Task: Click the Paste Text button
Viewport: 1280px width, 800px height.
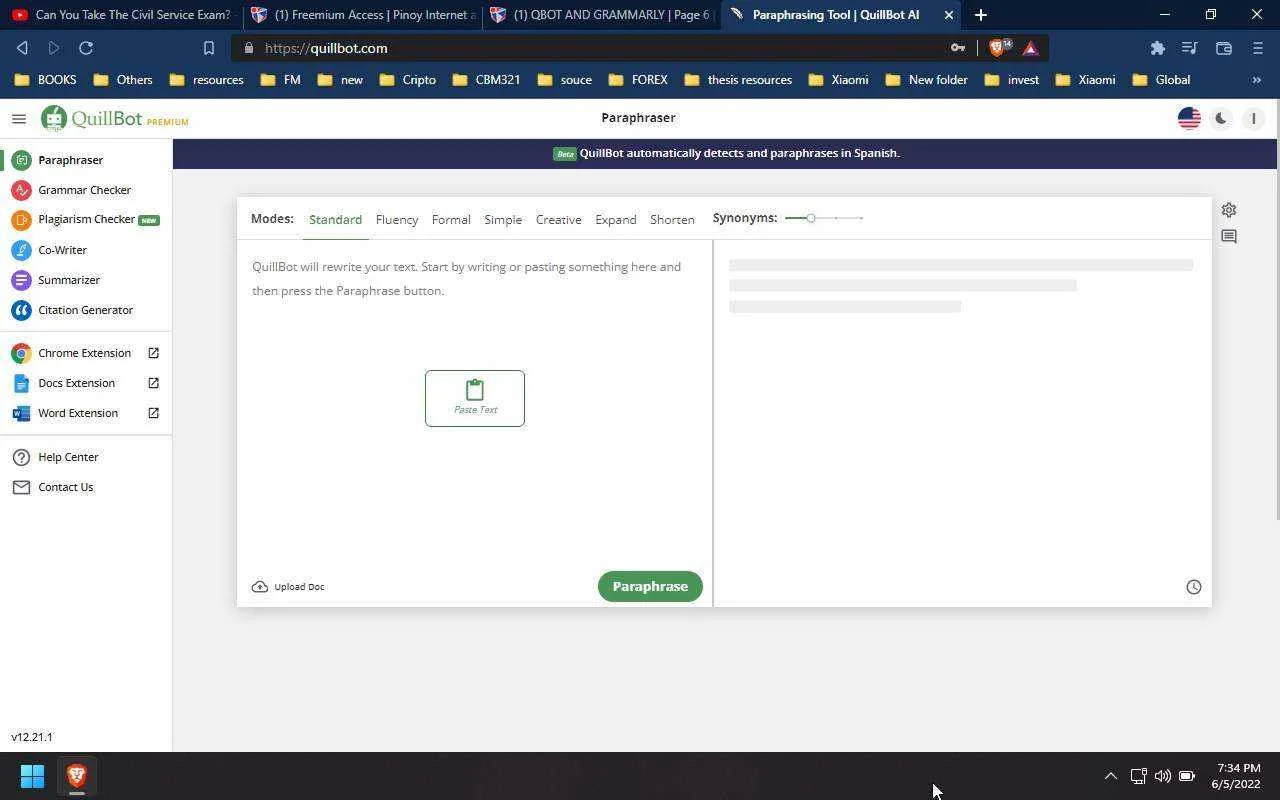Action: [x=475, y=398]
